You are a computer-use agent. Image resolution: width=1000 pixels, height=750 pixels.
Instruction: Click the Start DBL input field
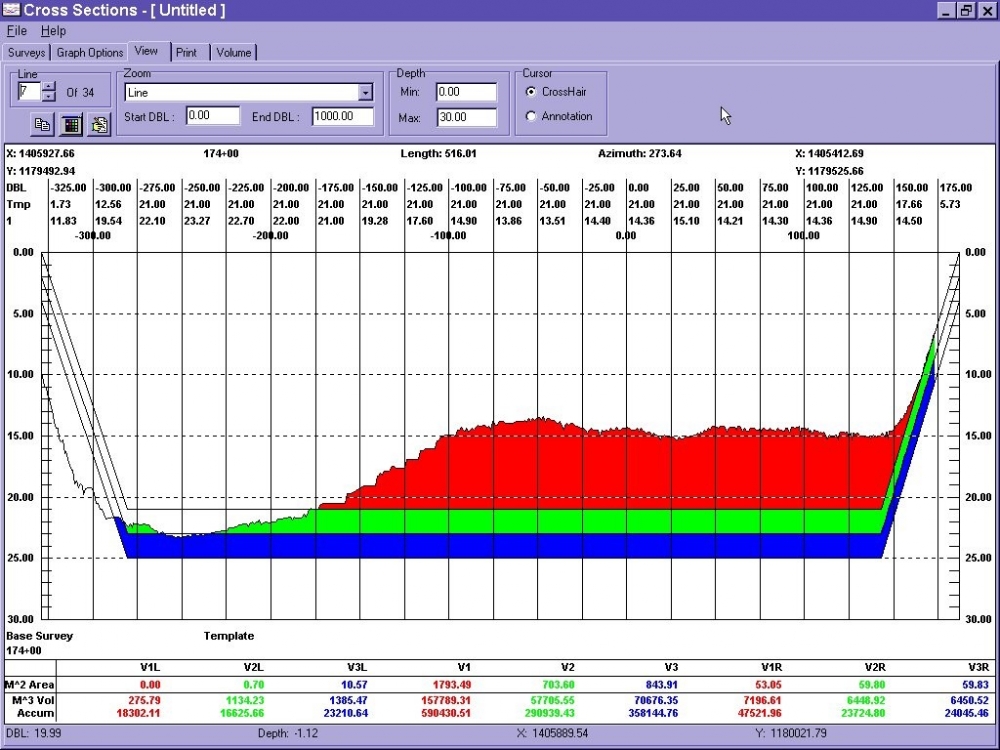click(x=213, y=115)
